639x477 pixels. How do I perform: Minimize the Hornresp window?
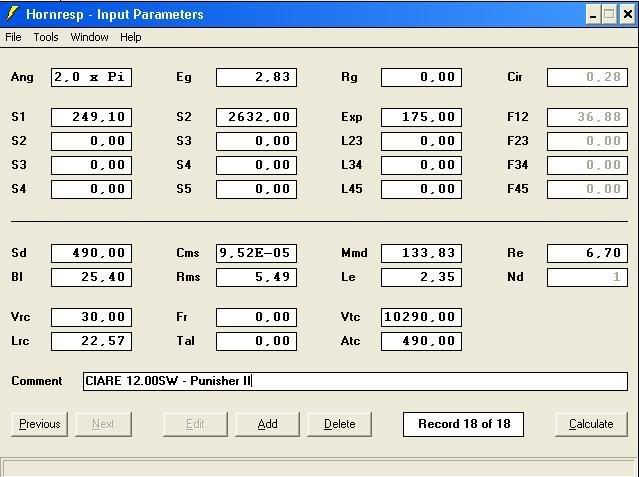[592, 14]
